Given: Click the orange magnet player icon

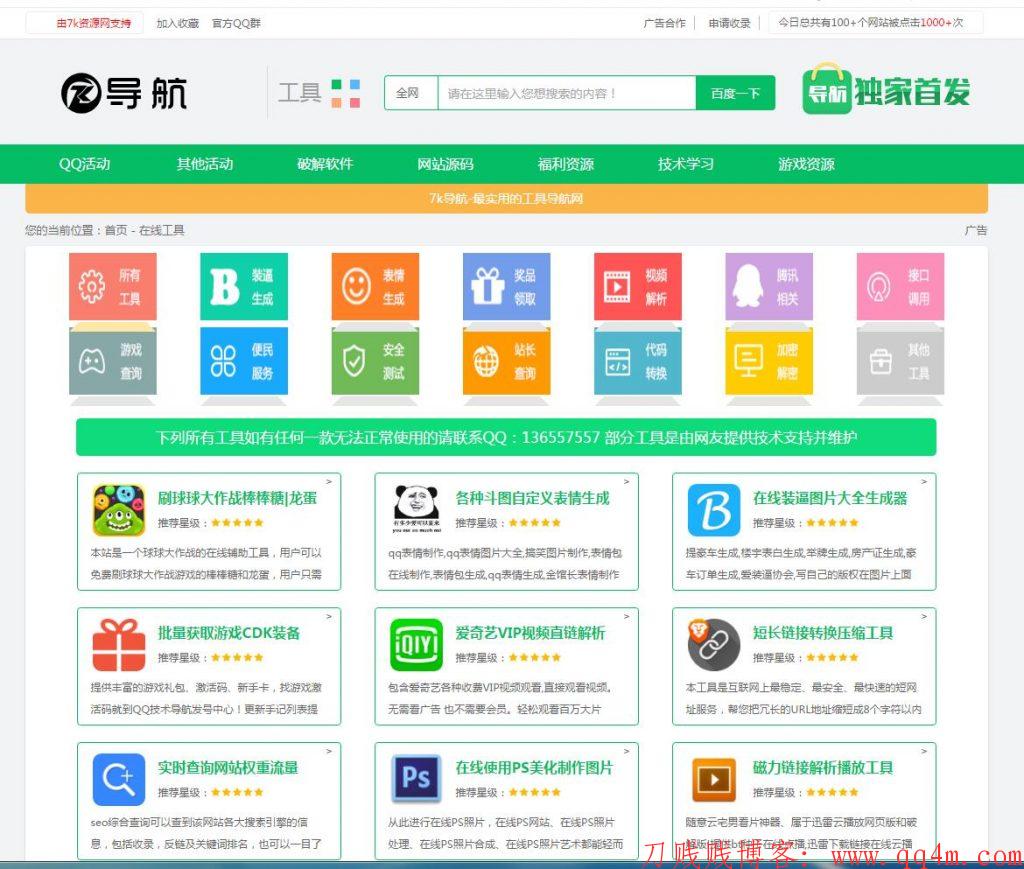Looking at the screenshot, I should pyautogui.click(x=714, y=780).
